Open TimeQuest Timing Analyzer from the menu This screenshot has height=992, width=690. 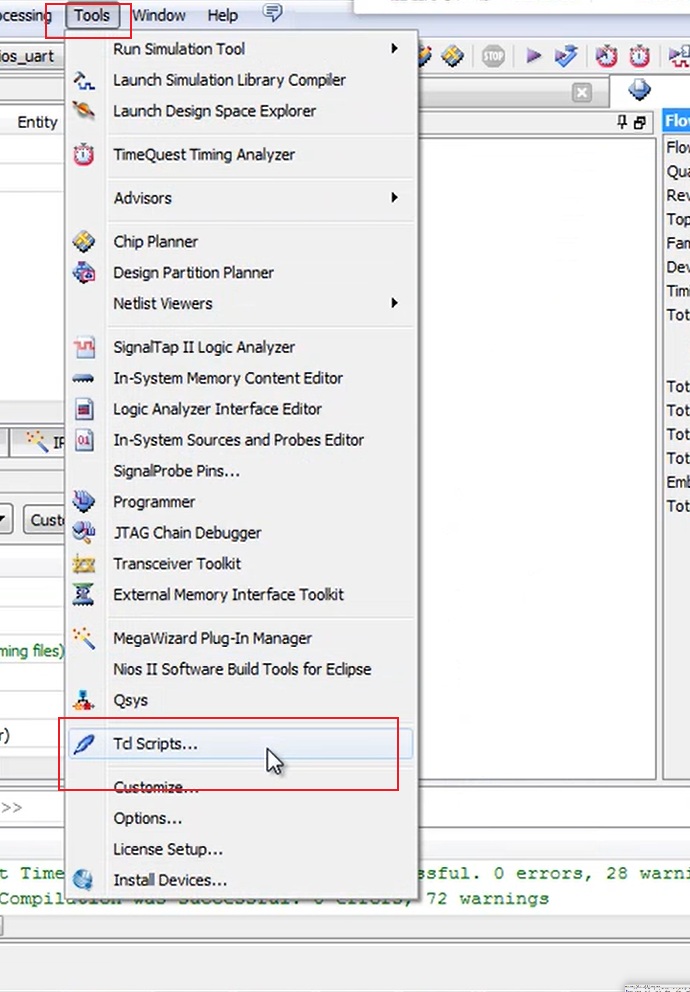tap(241, 155)
